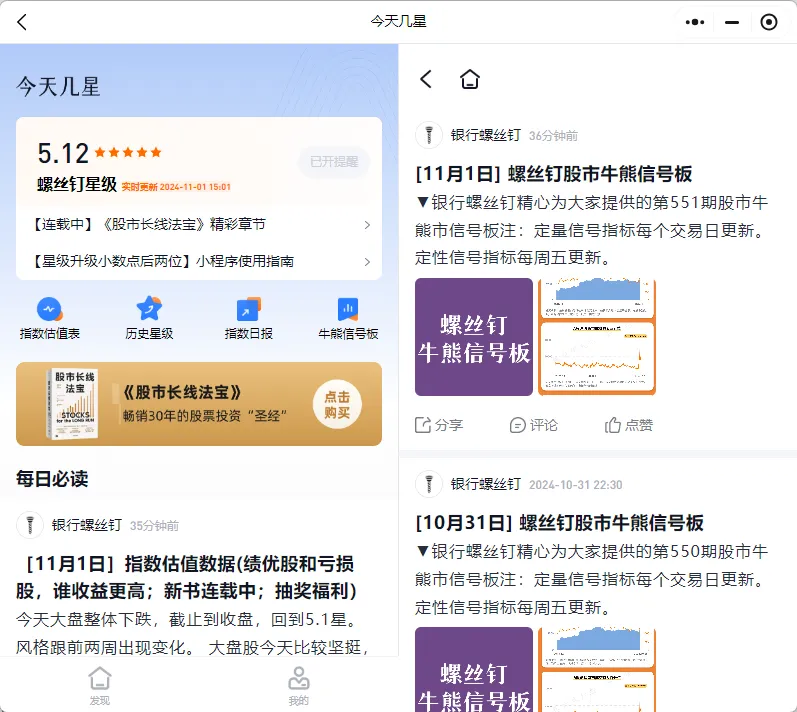Minimize the mini program window

point(732,22)
